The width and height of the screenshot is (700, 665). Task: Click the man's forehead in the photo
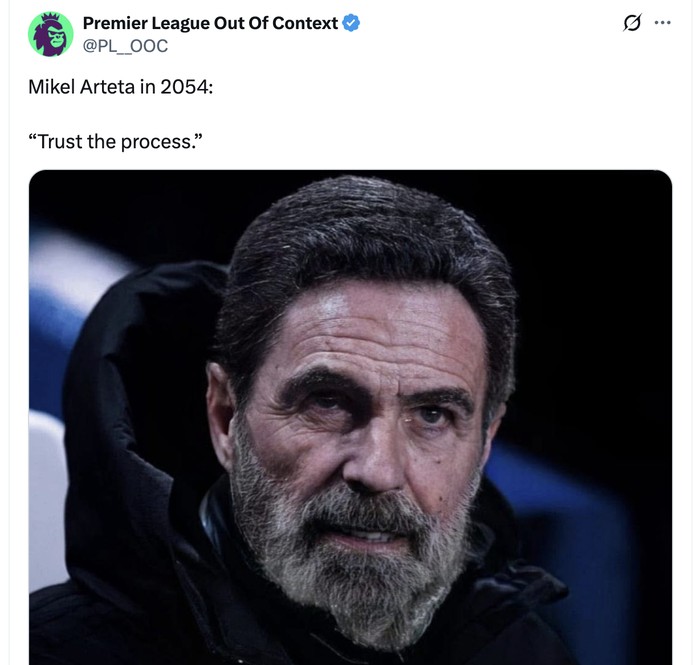tap(370, 340)
